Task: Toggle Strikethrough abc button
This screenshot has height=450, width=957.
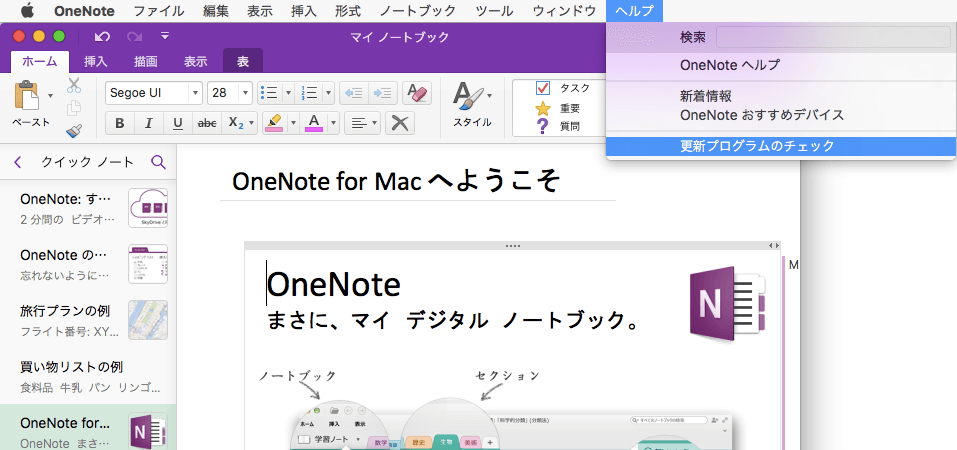Action: pos(207,123)
